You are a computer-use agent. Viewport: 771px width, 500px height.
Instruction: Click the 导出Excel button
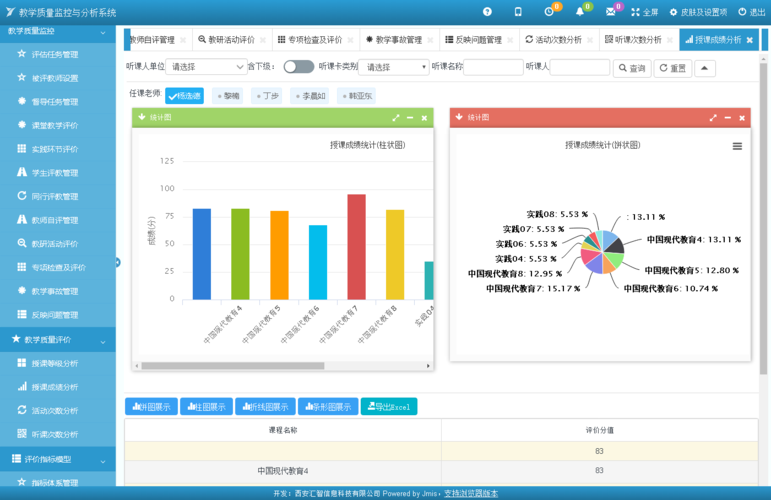point(389,407)
